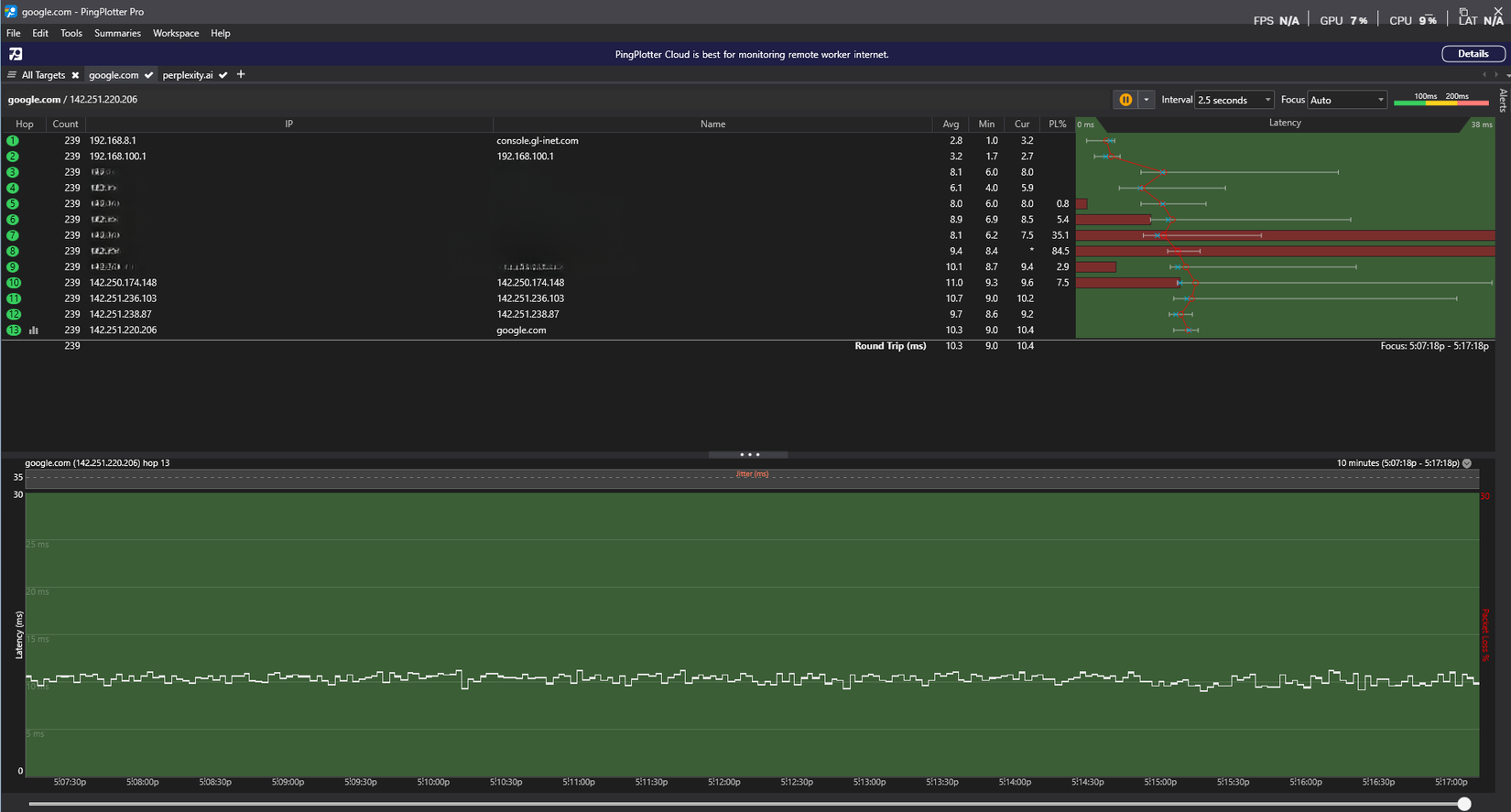Click checkmark icon on the google.com tab

click(148, 75)
